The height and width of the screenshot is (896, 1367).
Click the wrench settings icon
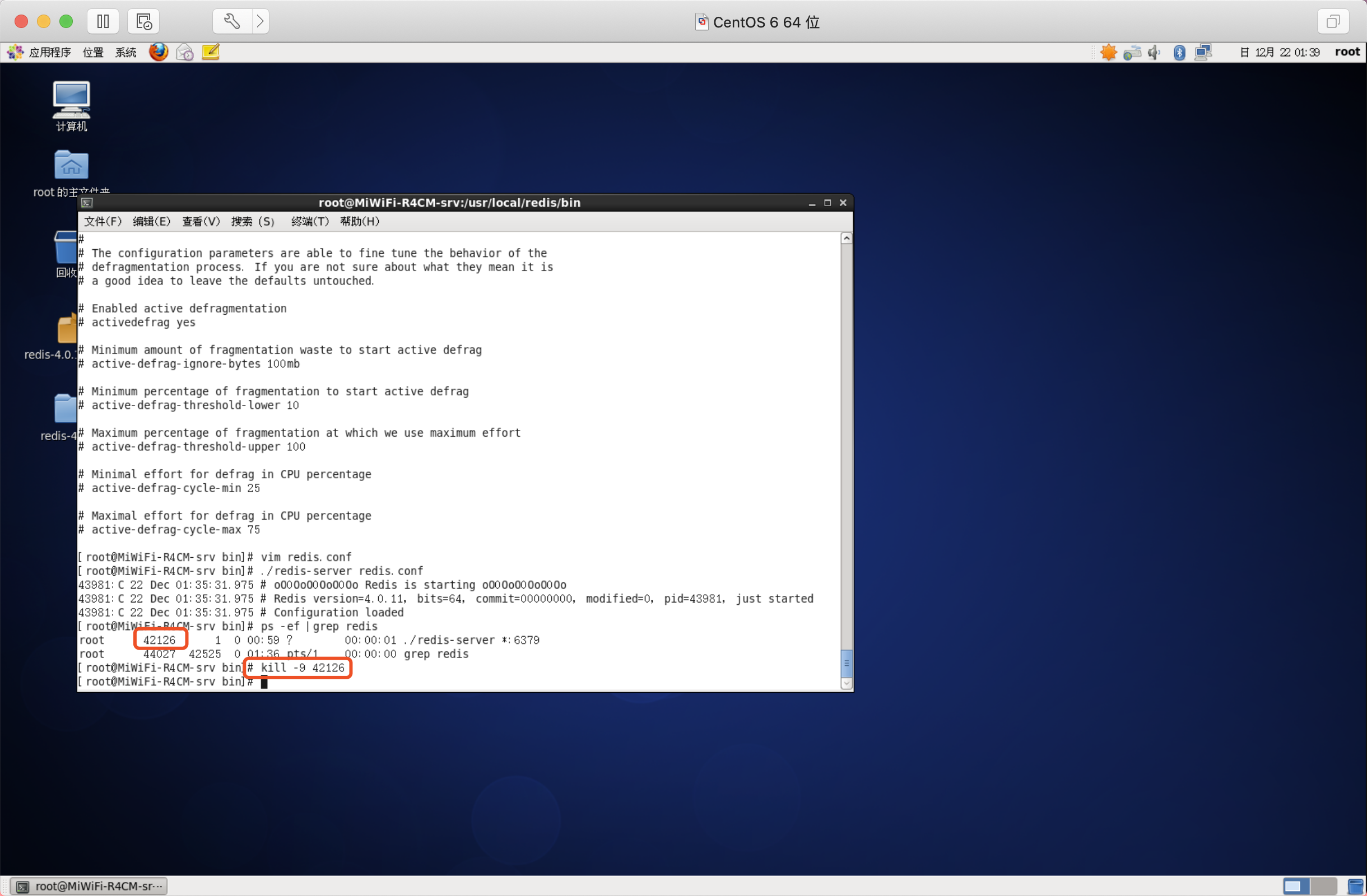point(232,21)
